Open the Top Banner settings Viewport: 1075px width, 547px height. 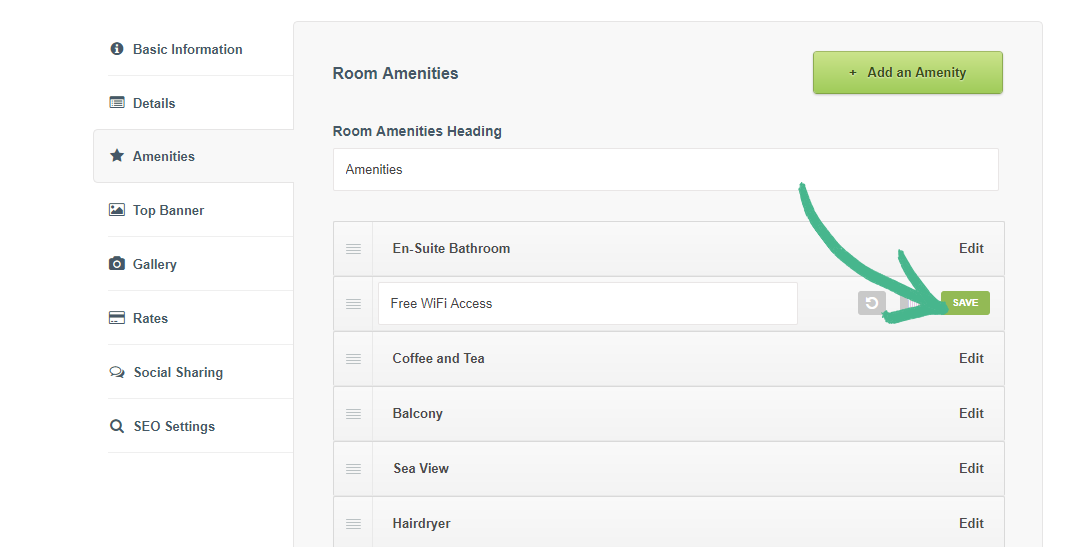168,210
